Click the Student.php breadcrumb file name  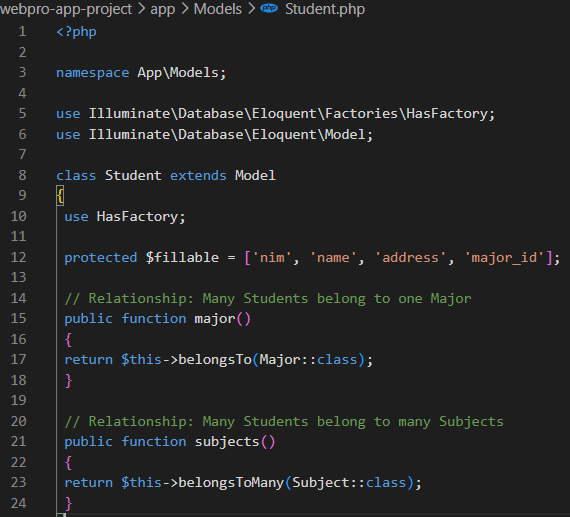click(x=325, y=9)
